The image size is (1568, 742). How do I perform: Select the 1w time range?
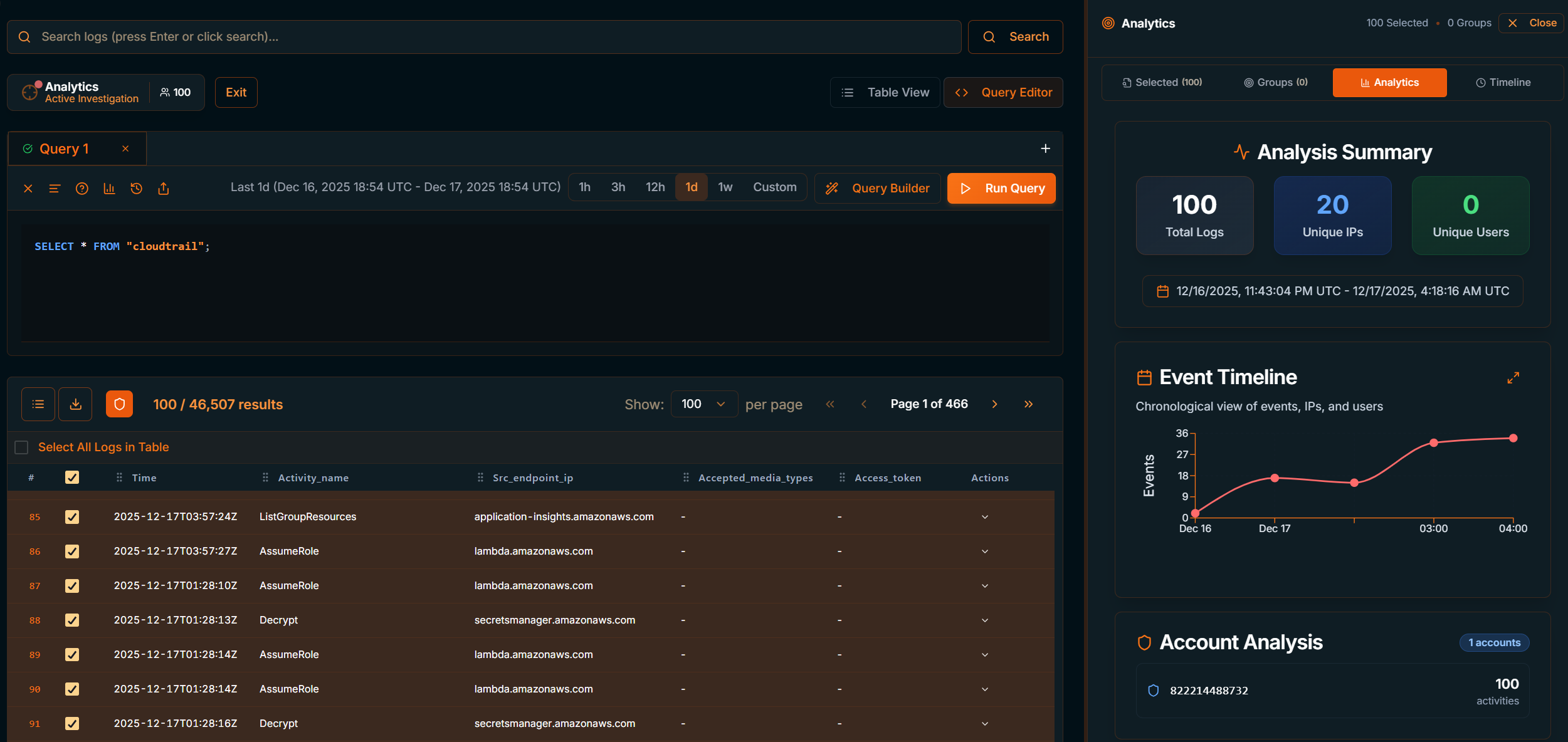725,187
